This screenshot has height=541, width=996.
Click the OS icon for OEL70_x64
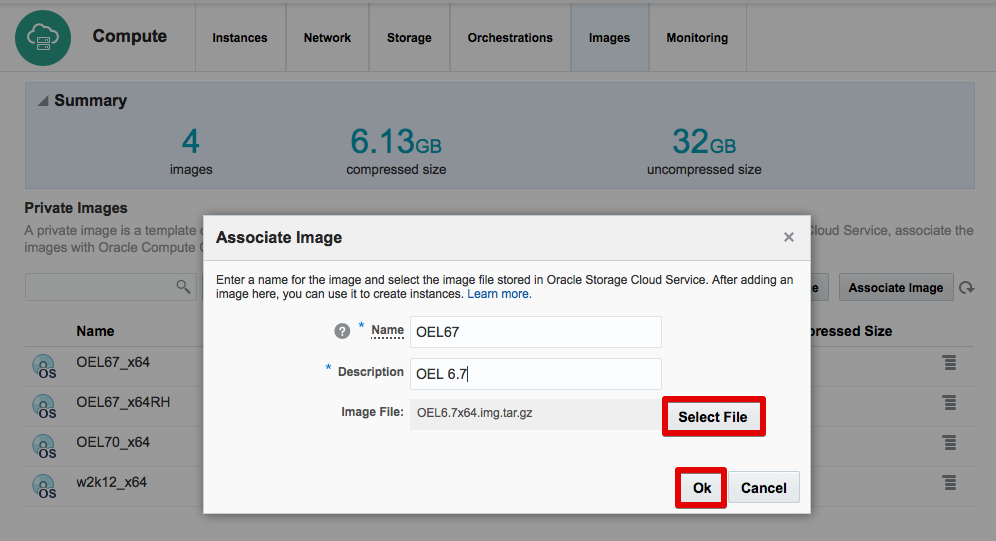coord(44,446)
